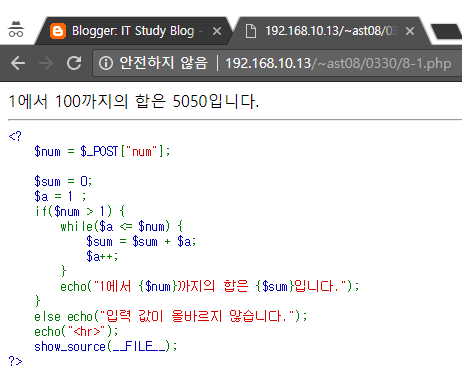The width and height of the screenshot is (462, 377).
Task: Click the URL 192.168.10.13/~ast08/0330/8-1.php in address bar
Action: coord(338,63)
